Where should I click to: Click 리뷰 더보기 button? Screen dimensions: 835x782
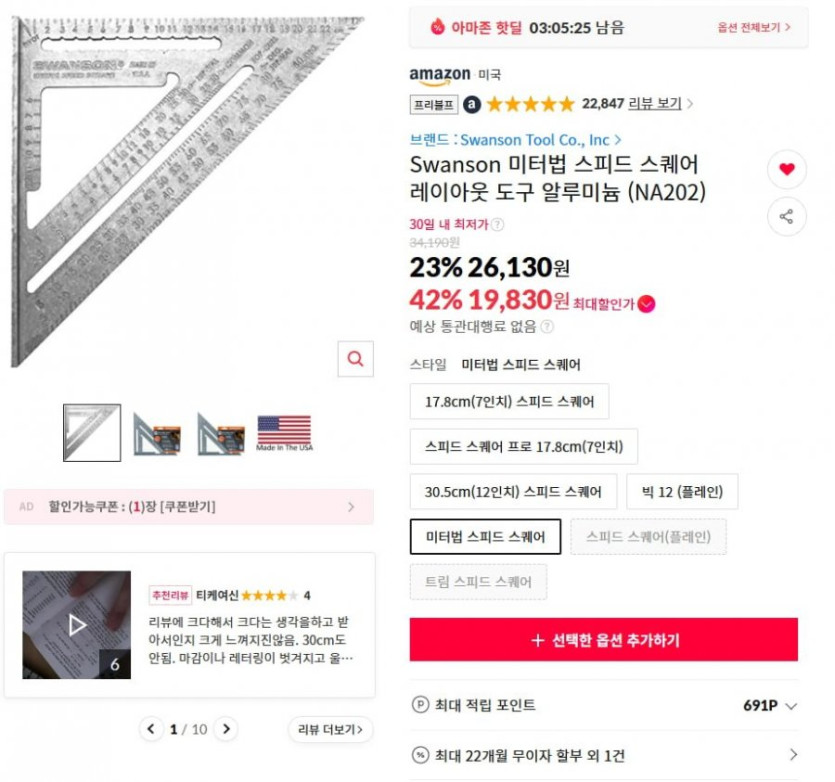[x=330, y=729]
